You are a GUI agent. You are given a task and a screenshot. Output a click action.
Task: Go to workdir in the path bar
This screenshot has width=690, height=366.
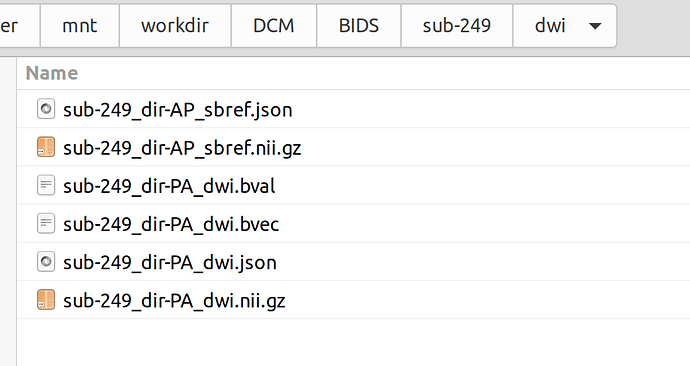tap(175, 26)
